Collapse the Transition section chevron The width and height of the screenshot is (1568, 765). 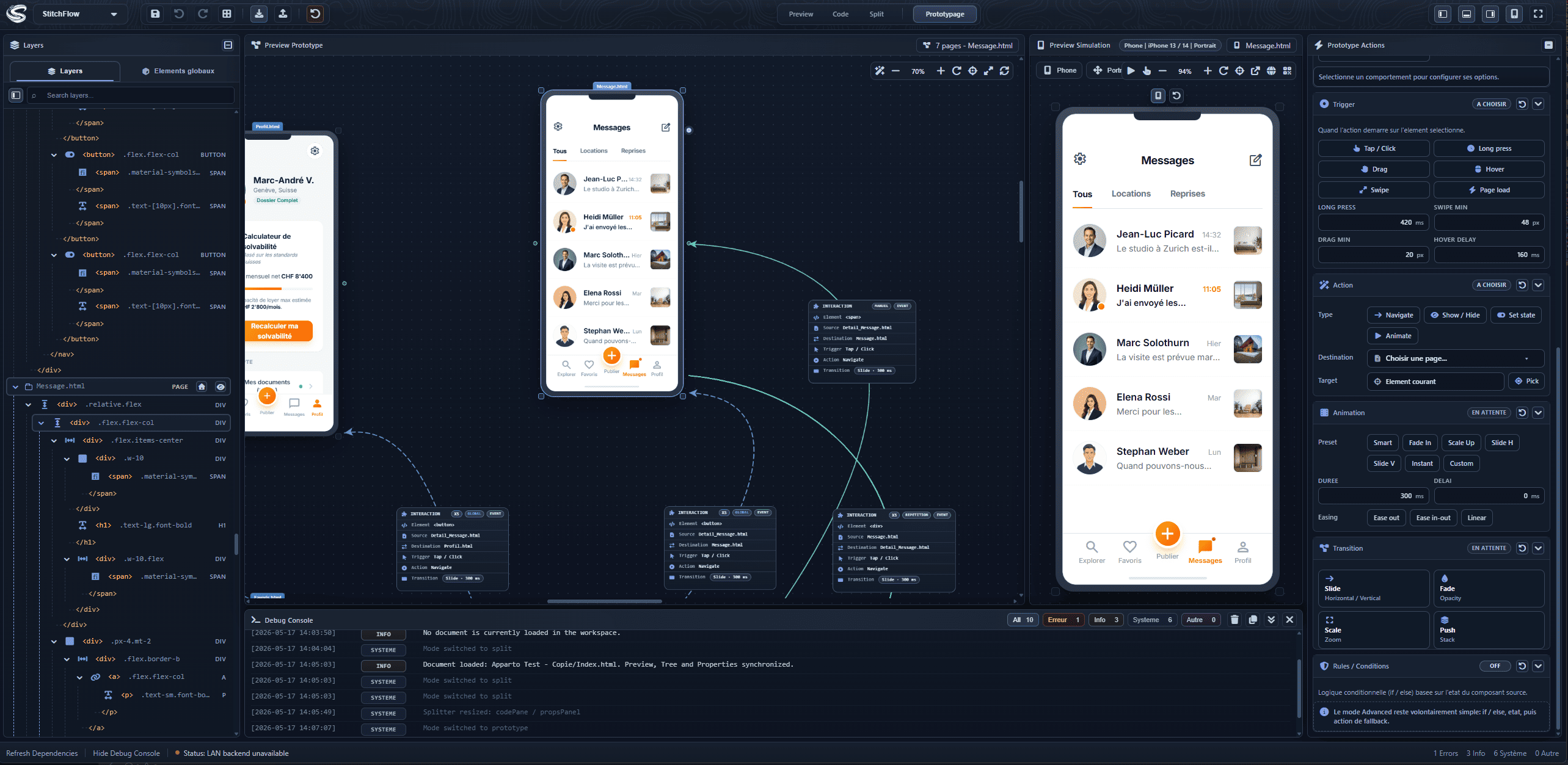click(1538, 548)
